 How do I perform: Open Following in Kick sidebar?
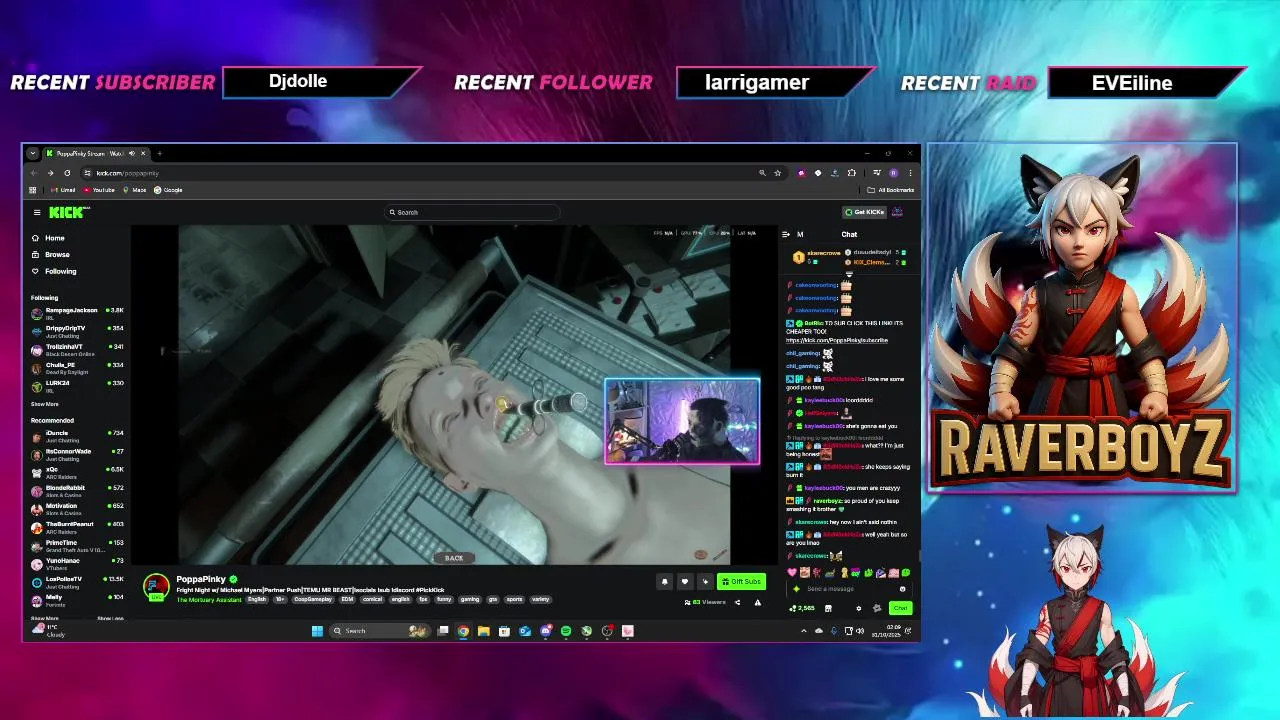[x=53, y=271]
